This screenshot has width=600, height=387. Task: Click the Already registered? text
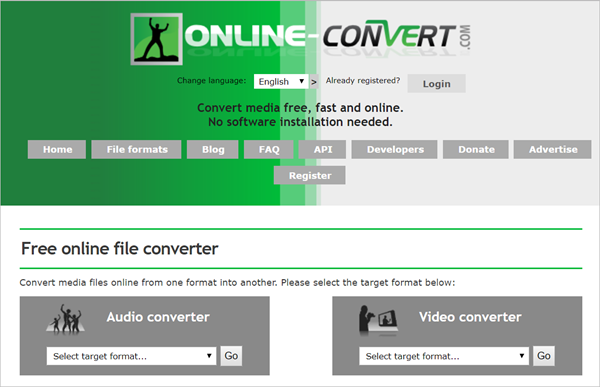click(363, 80)
